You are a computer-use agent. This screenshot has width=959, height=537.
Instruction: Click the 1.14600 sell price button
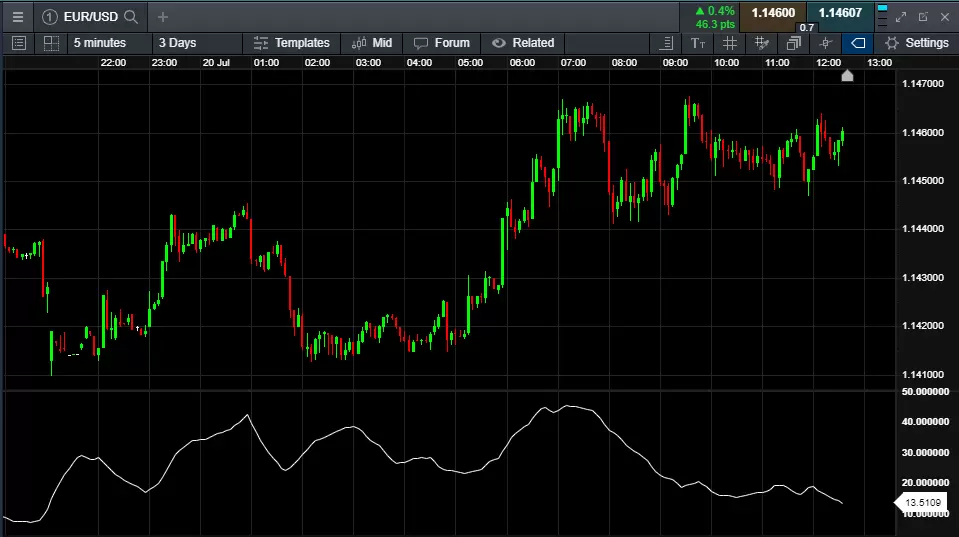pos(772,13)
